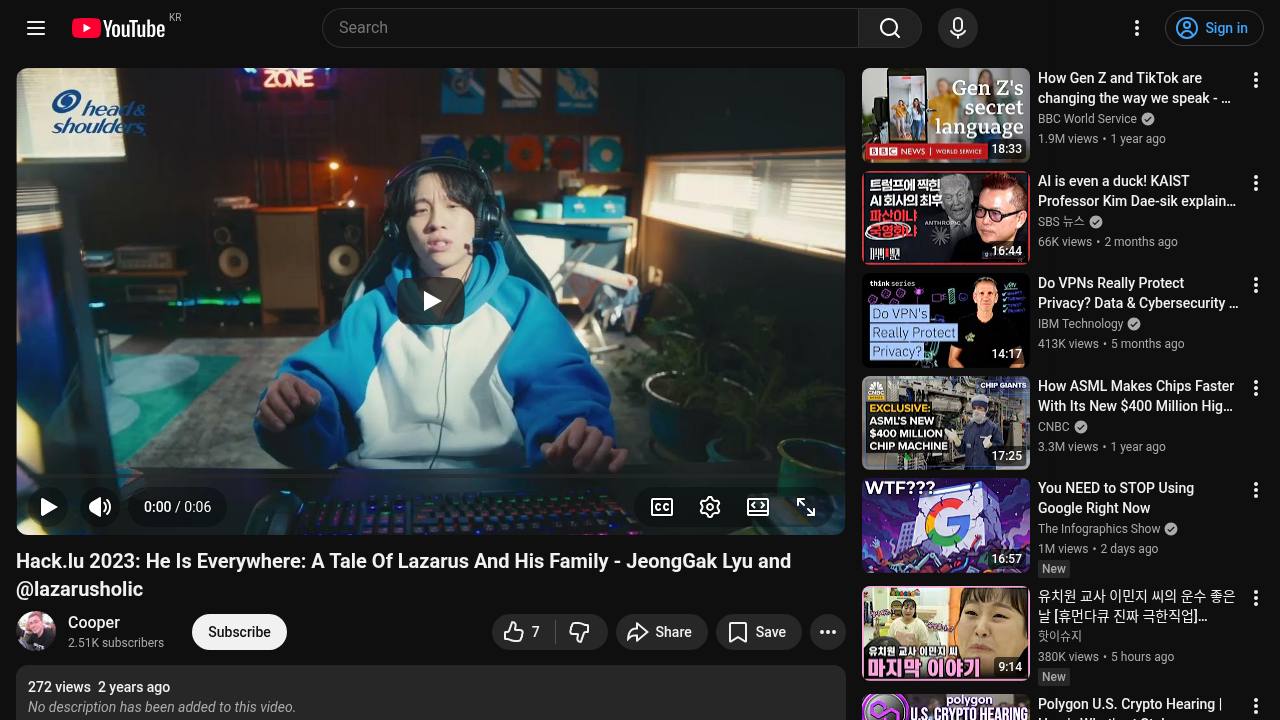Click the '272 views' text
The height and width of the screenshot is (720, 1280).
coord(59,687)
